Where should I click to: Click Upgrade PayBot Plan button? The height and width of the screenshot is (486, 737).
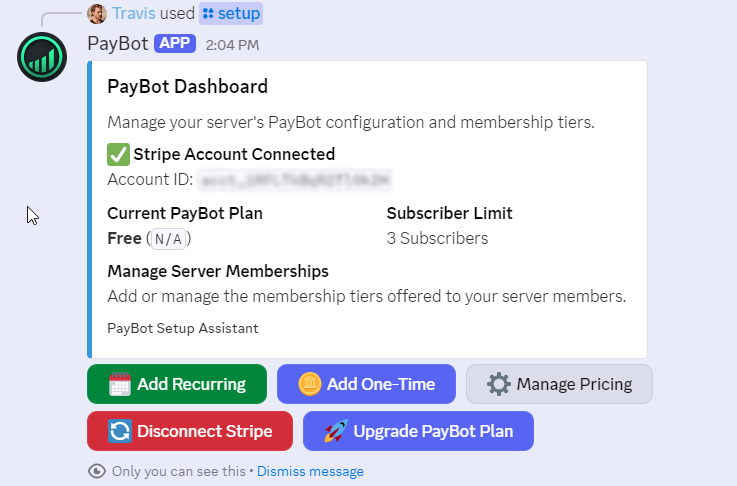(418, 431)
